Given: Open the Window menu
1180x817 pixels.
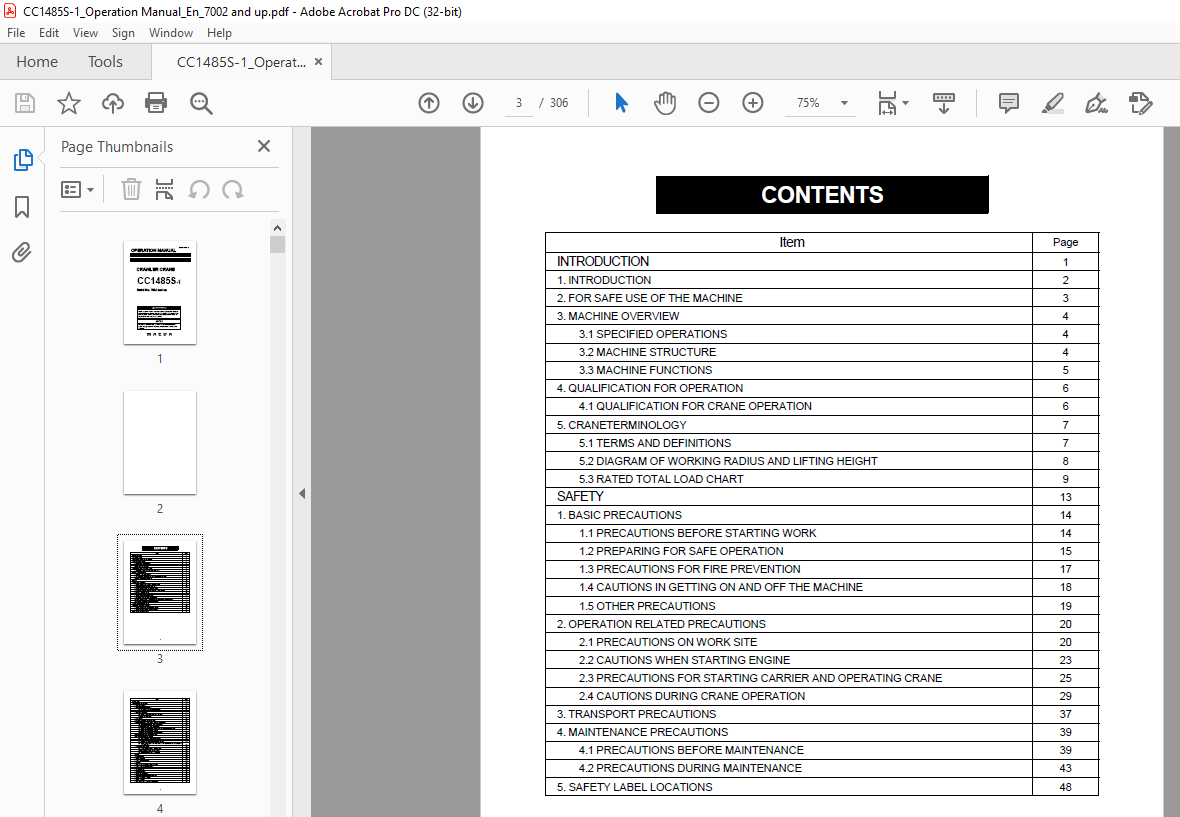Looking at the screenshot, I should [171, 33].
